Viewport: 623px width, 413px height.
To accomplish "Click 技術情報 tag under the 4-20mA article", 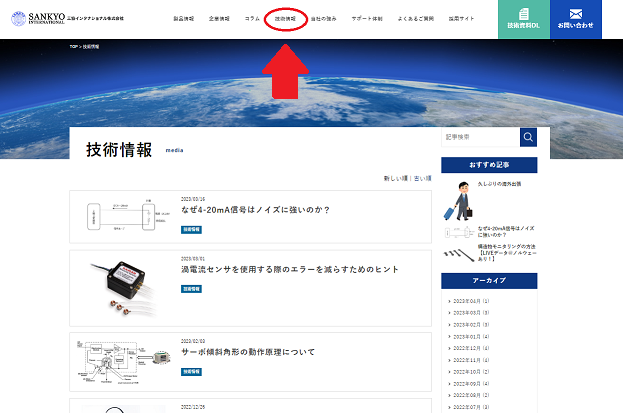I will coord(191,229).
